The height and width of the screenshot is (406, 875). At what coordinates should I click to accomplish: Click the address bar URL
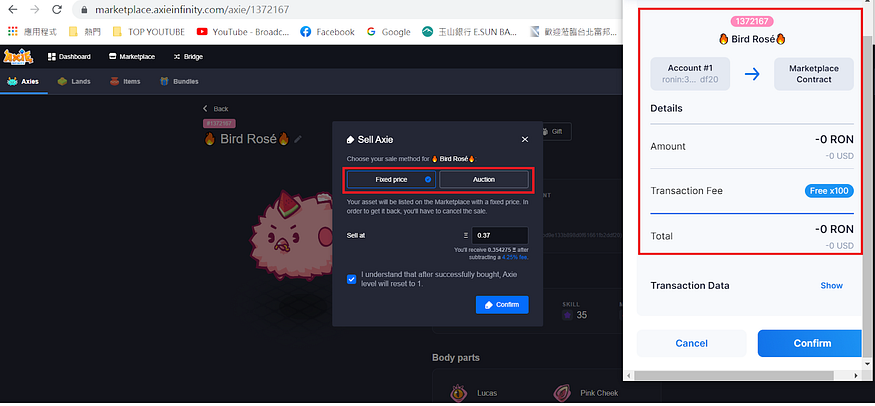click(192, 10)
